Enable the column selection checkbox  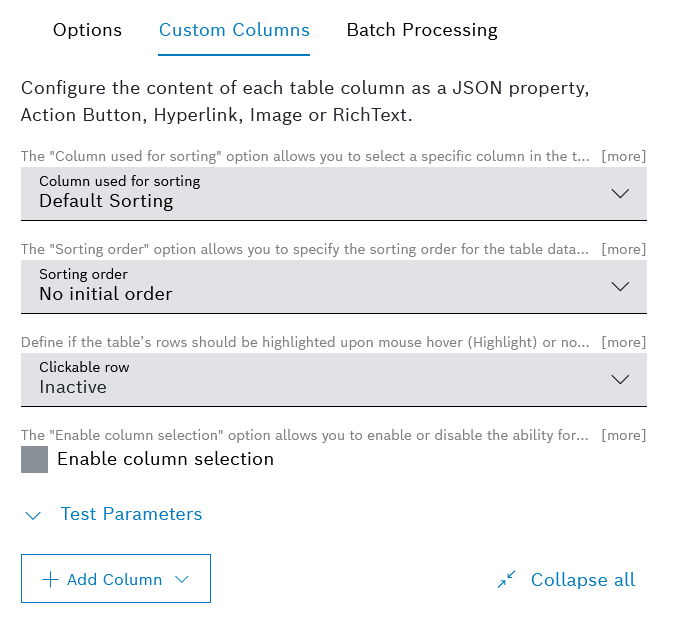point(35,460)
